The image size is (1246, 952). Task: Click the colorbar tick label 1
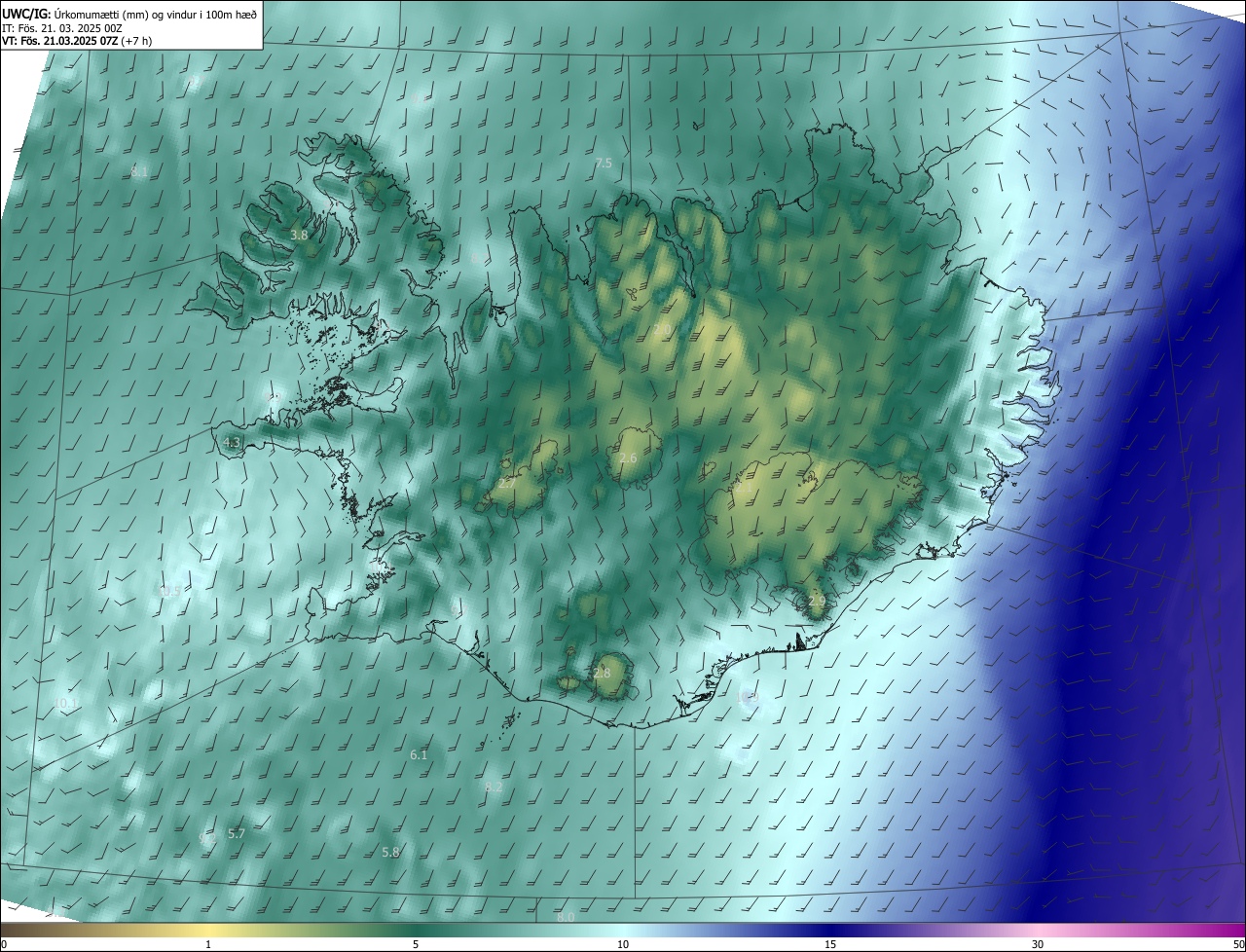tap(208, 944)
